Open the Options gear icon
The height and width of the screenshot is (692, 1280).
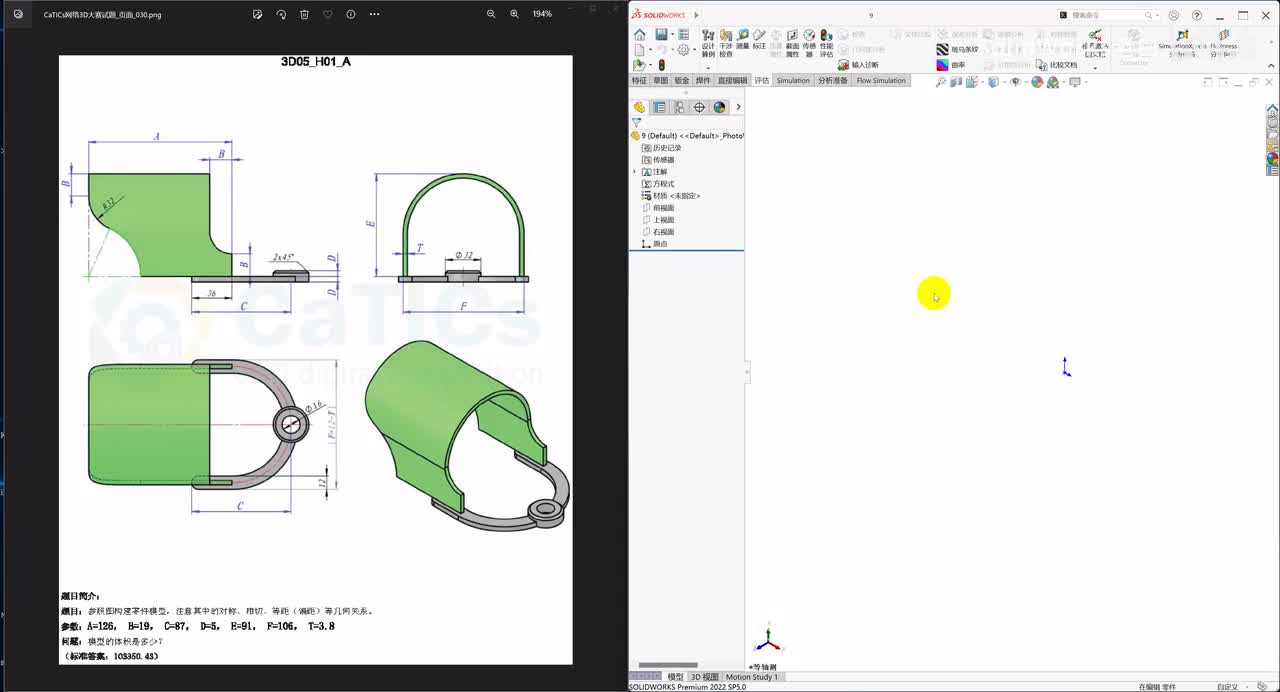coord(683,49)
